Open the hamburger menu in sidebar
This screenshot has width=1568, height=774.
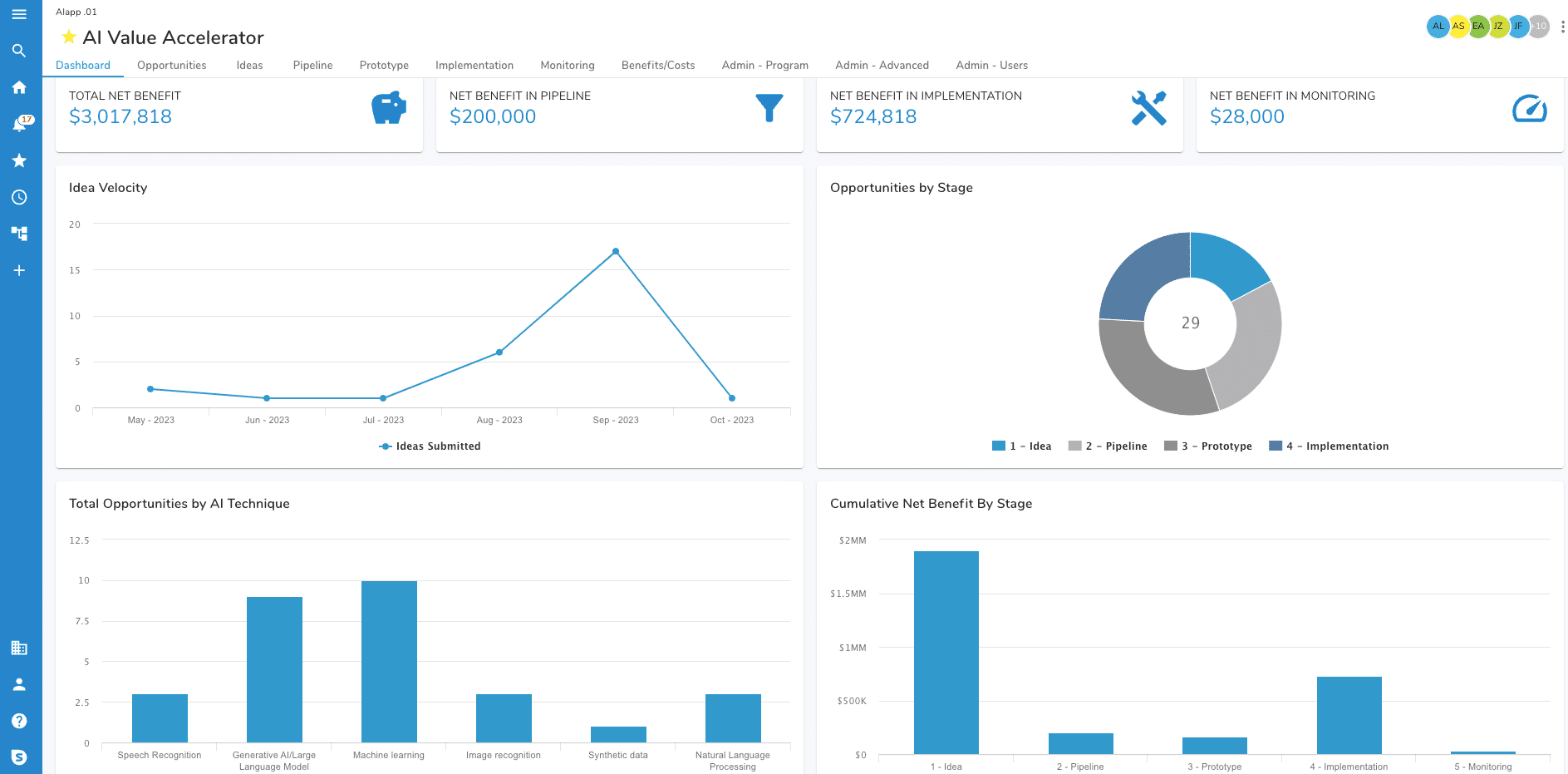(19, 14)
